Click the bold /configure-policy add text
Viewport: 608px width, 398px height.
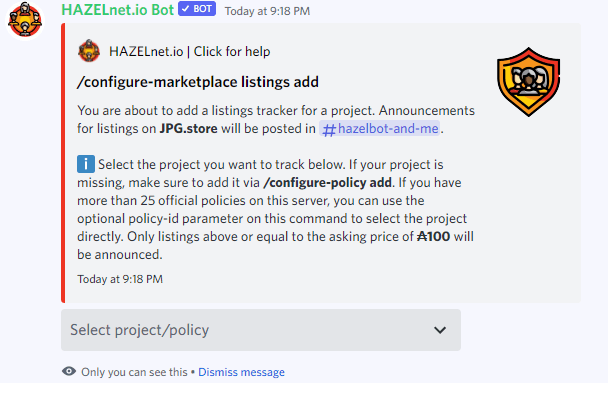point(327,182)
